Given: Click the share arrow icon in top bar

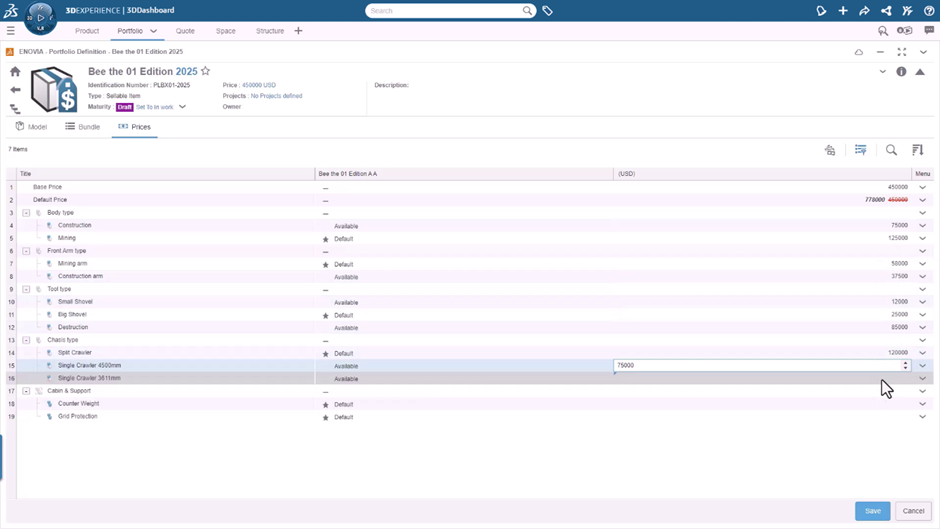Looking at the screenshot, I should [864, 11].
